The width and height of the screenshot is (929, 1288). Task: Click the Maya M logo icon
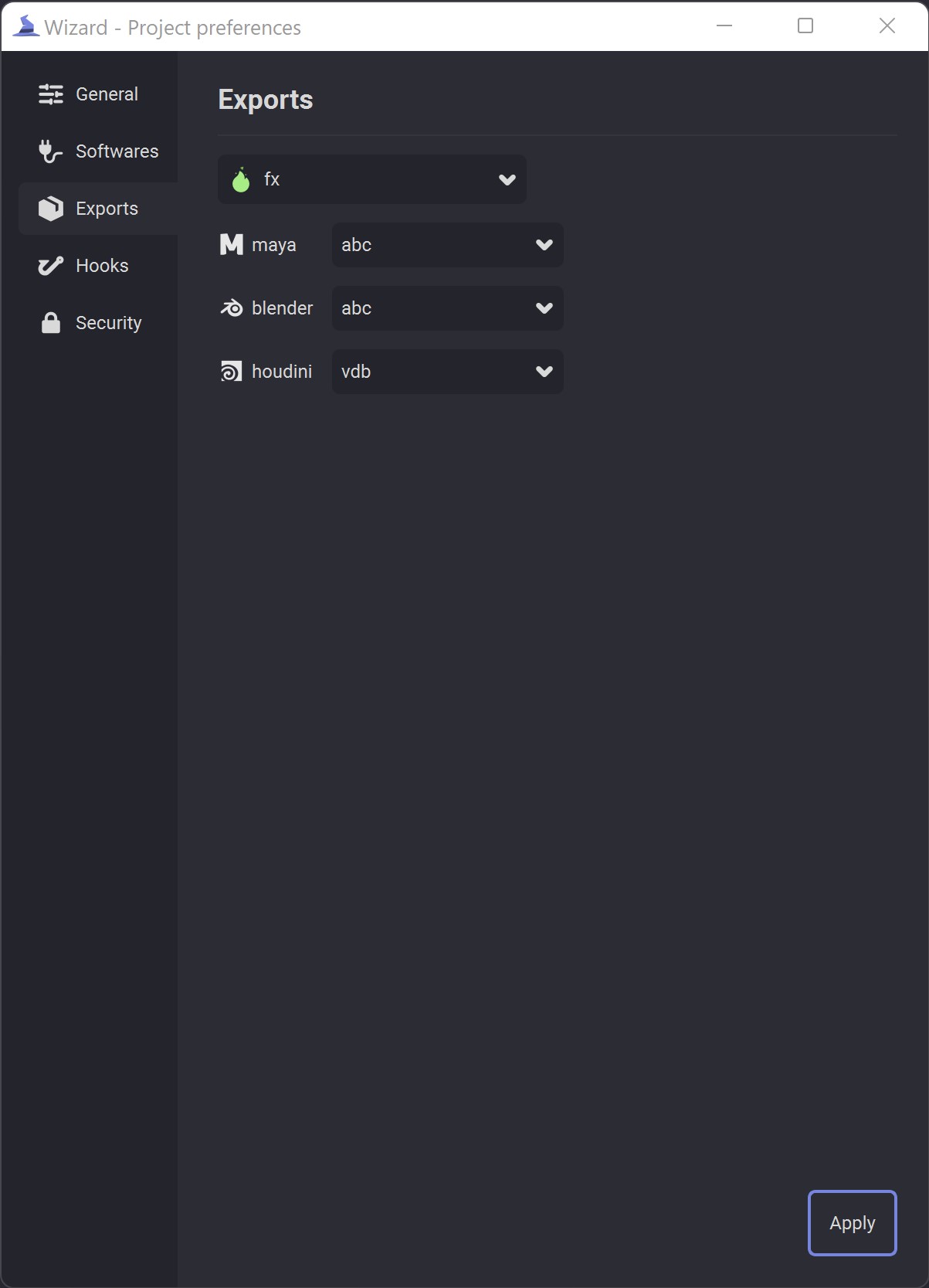[232, 245]
